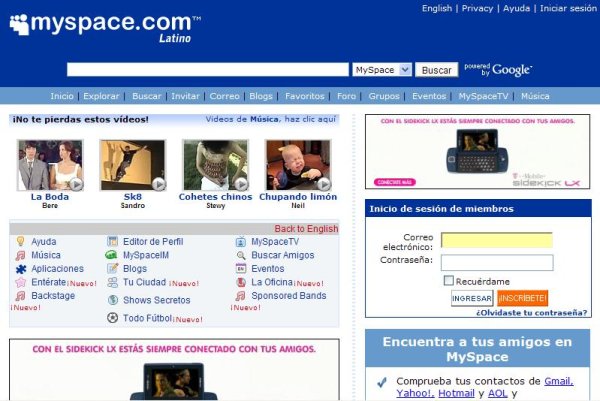Image resolution: width=600 pixels, height=401 pixels.
Task: Click the La Oficina icon
Action: pyautogui.click(x=241, y=282)
